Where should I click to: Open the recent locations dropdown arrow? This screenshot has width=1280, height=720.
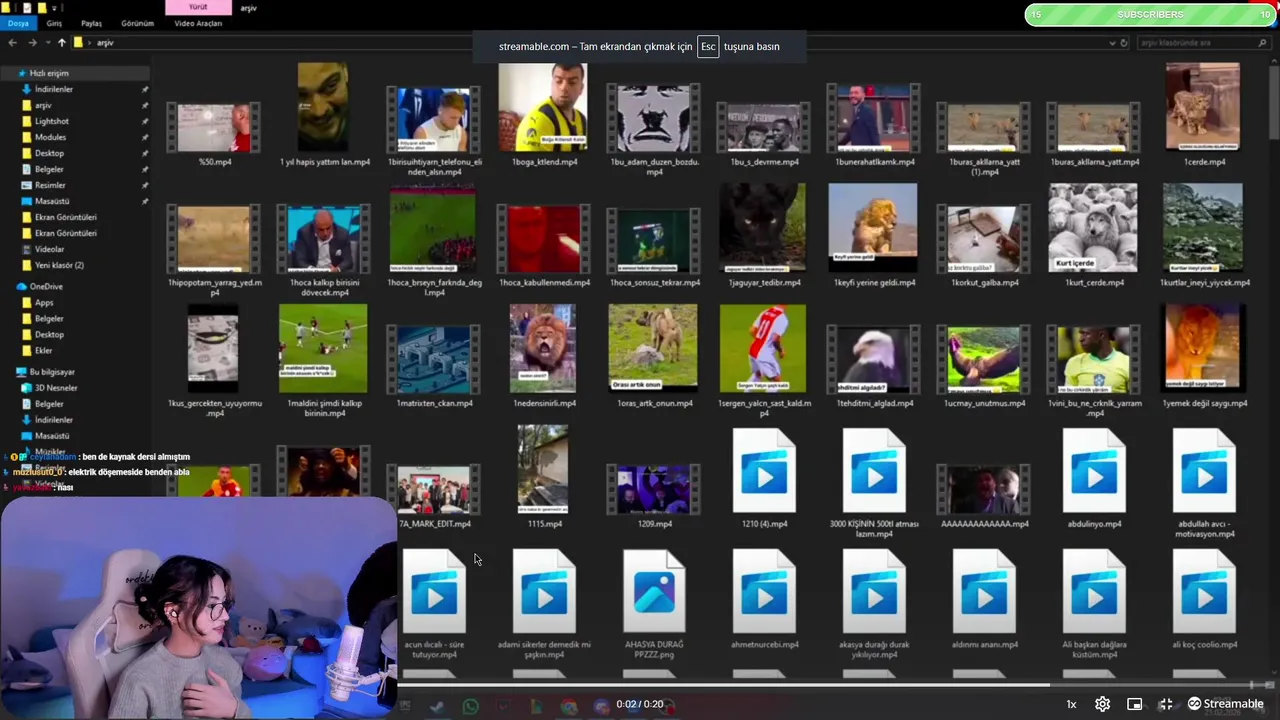pyautogui.click(x=47, y=43)
